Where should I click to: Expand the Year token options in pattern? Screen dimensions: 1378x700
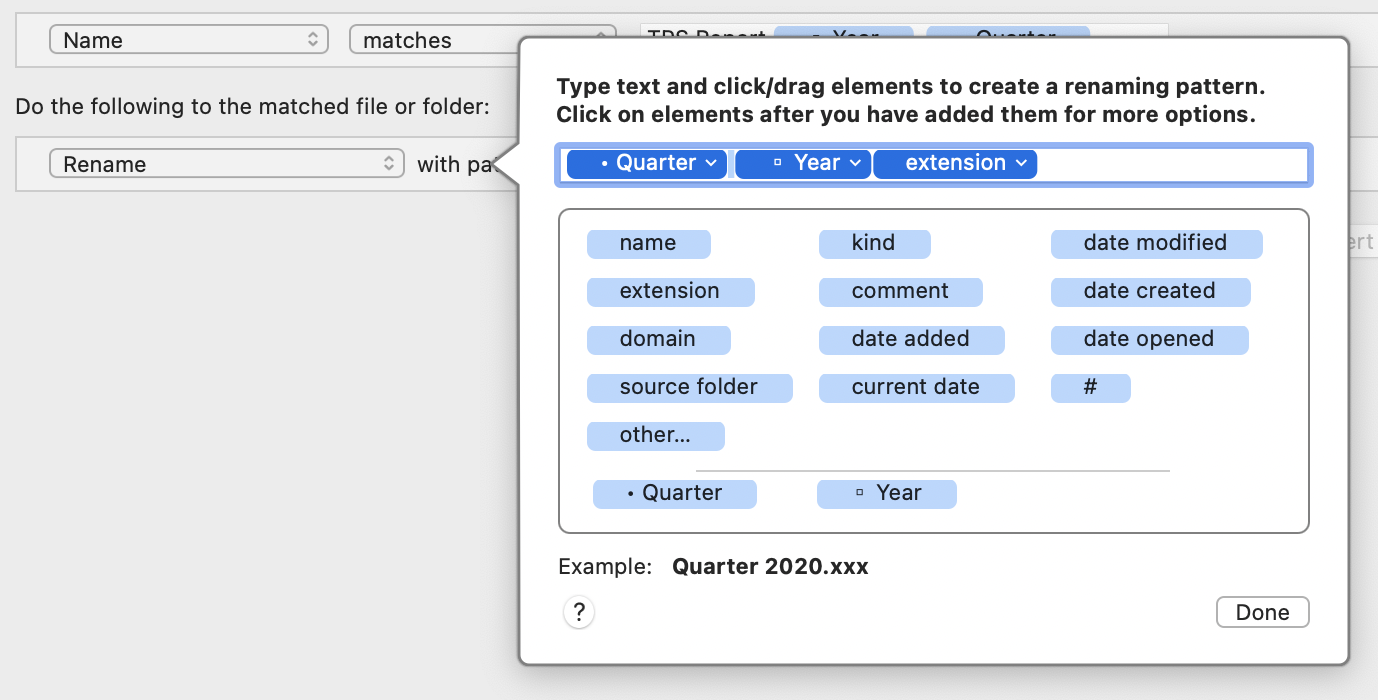click(856, 163)
